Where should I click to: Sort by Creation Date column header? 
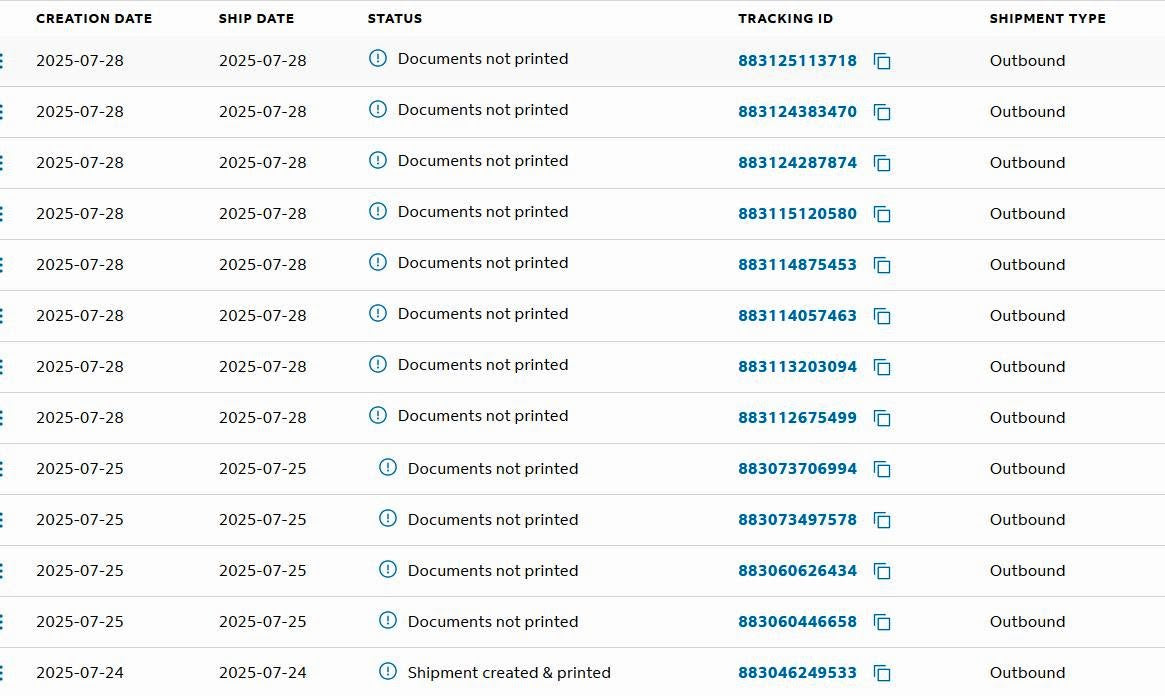pos(94,19)
